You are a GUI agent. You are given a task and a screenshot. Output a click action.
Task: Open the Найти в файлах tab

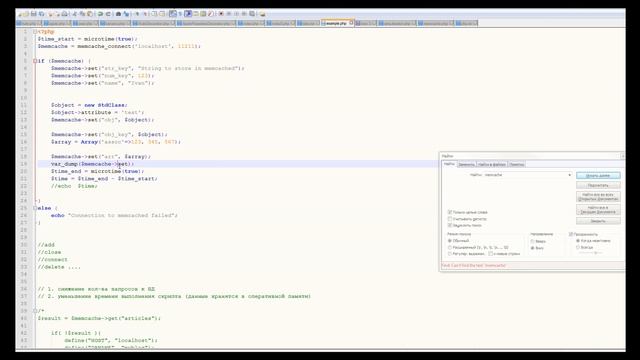pyautogui.click(x=492, y=164)
